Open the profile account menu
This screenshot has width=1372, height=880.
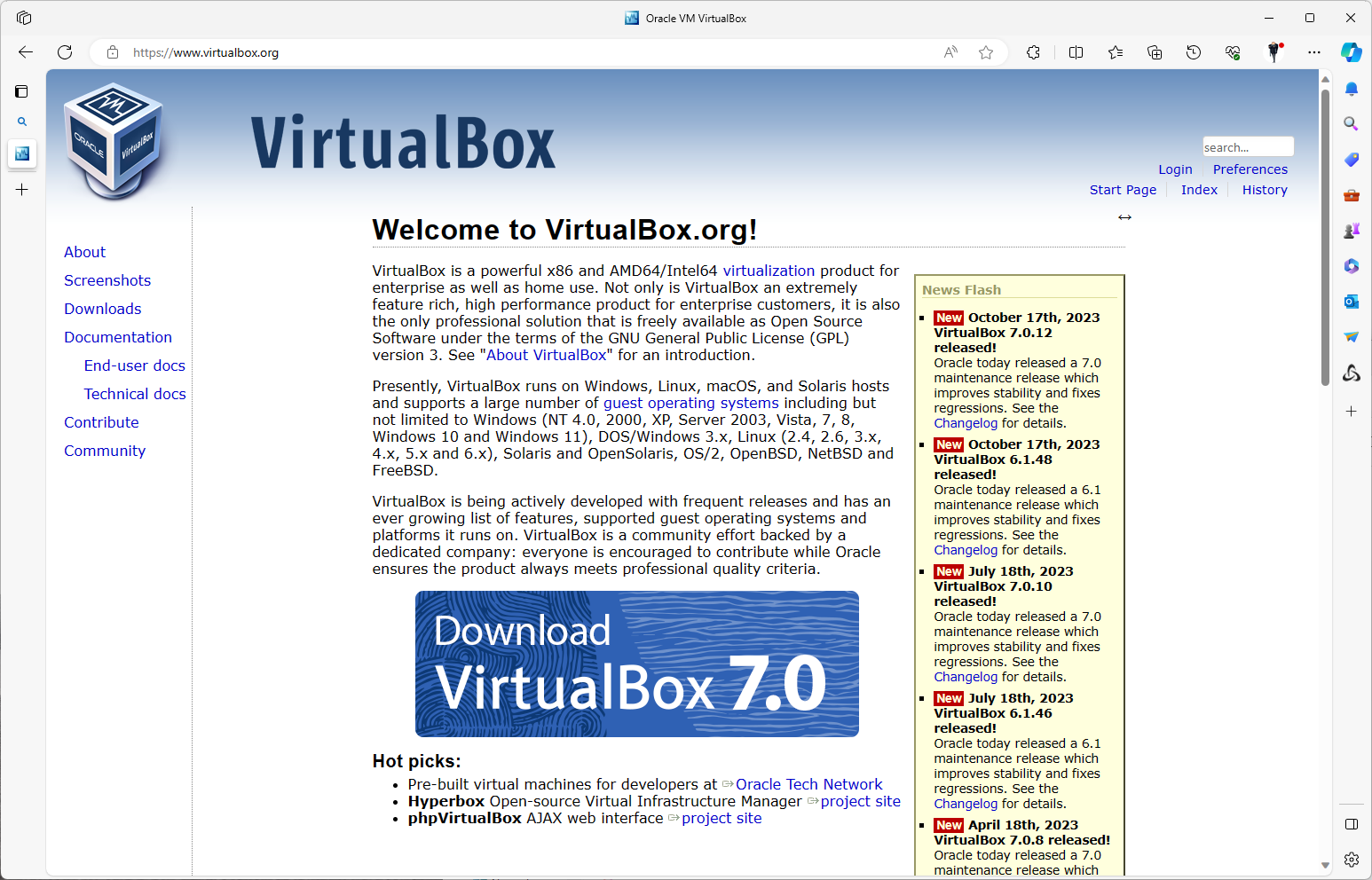coord(1275,52)
